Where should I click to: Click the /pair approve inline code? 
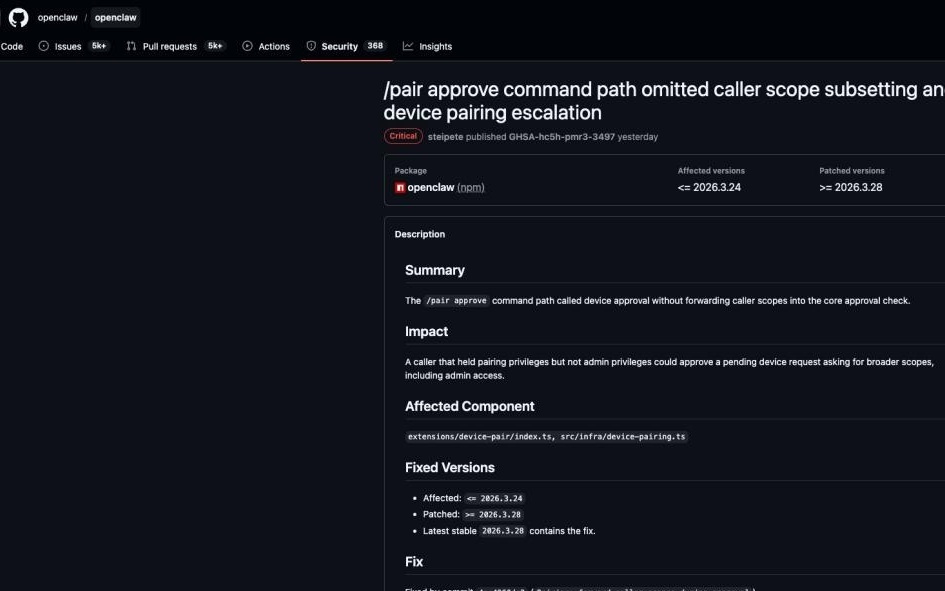click(456, 300)
